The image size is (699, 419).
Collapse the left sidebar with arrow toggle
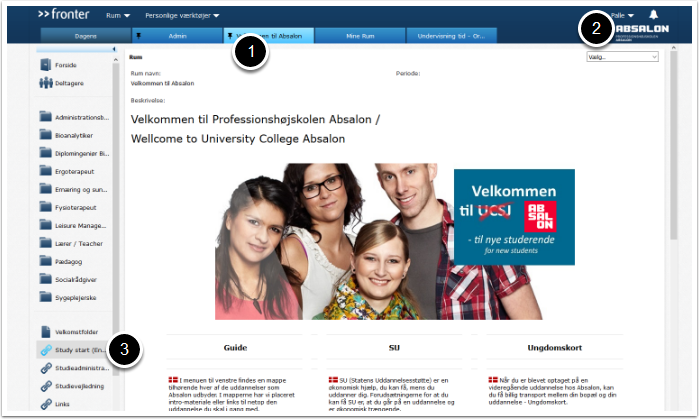[x=114, y=49]
